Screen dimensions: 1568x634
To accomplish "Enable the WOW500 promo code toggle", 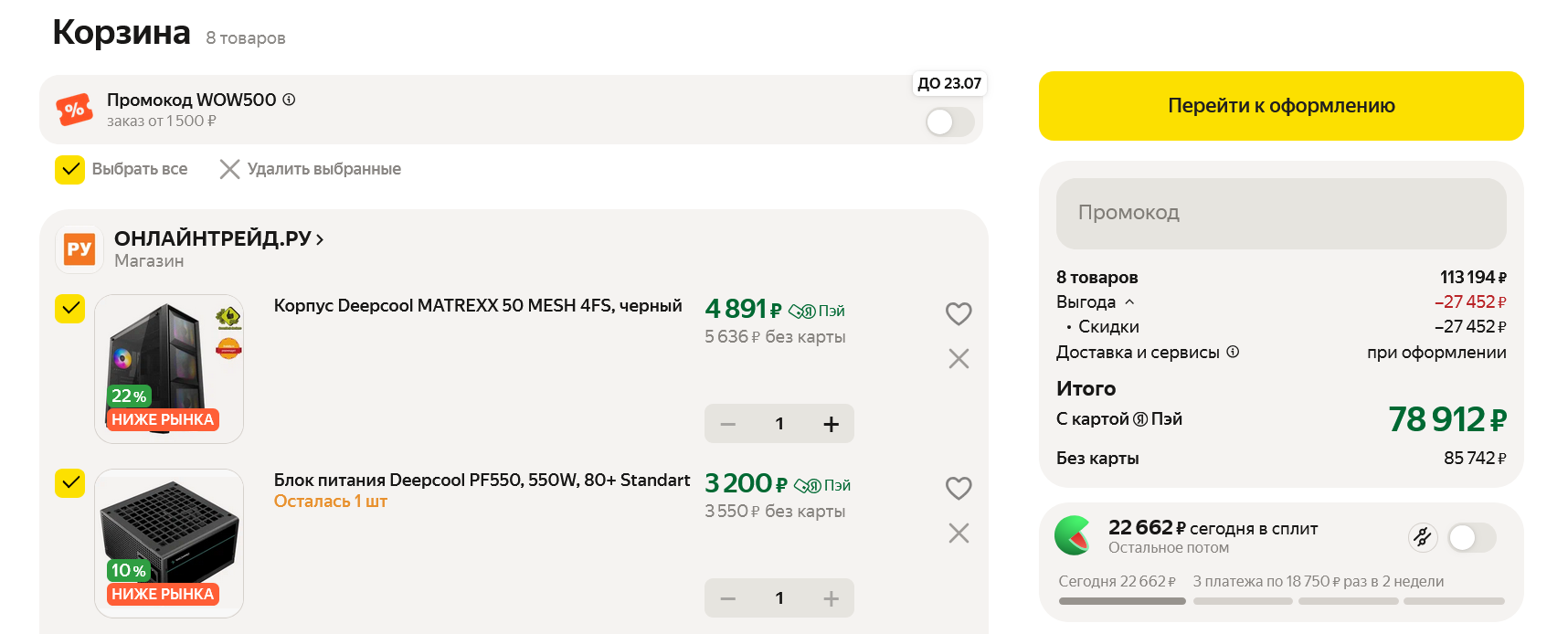I will [x=949, y=122].
